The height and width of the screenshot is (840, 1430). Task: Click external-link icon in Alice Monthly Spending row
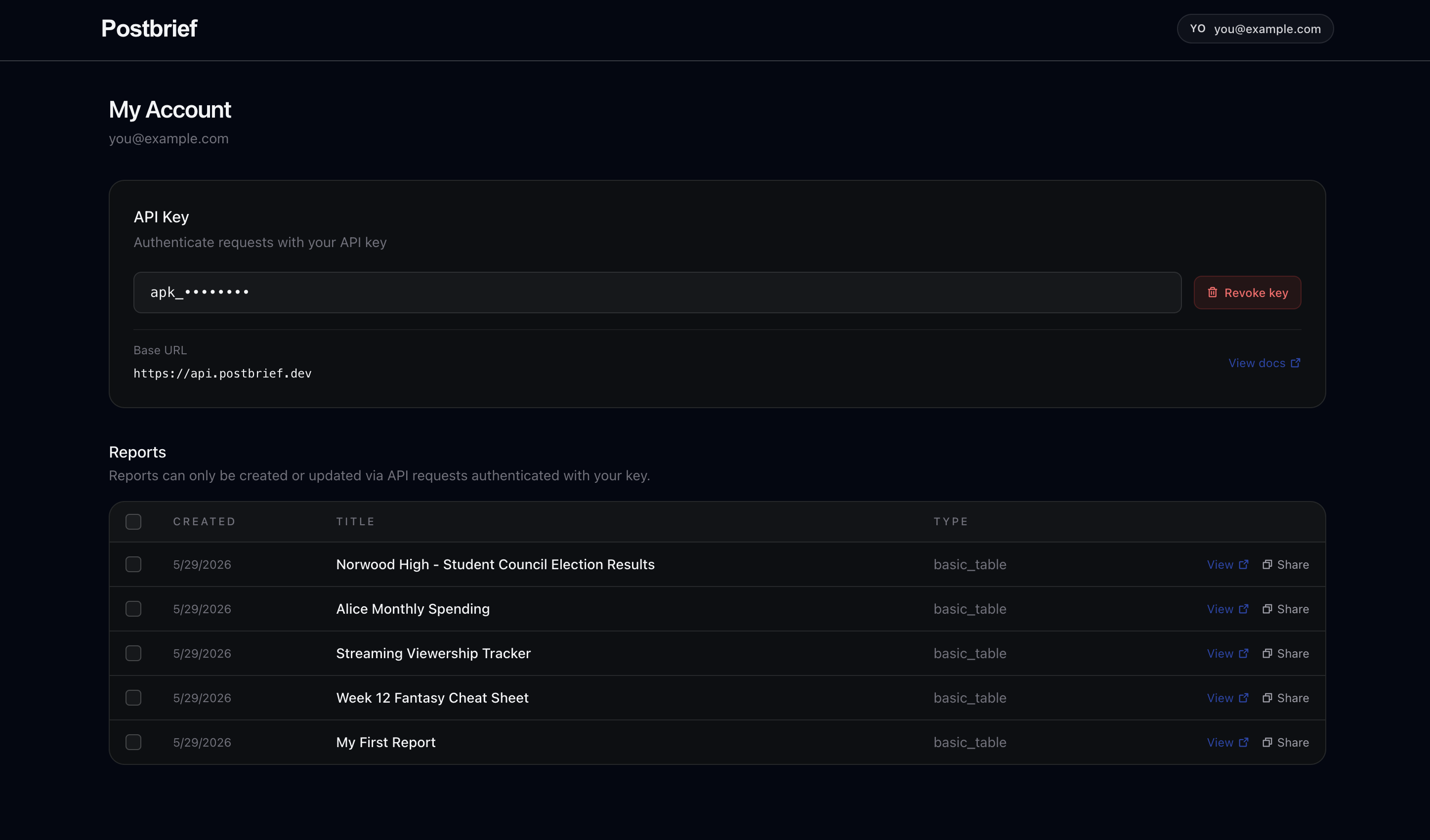tap(1243, 609)
